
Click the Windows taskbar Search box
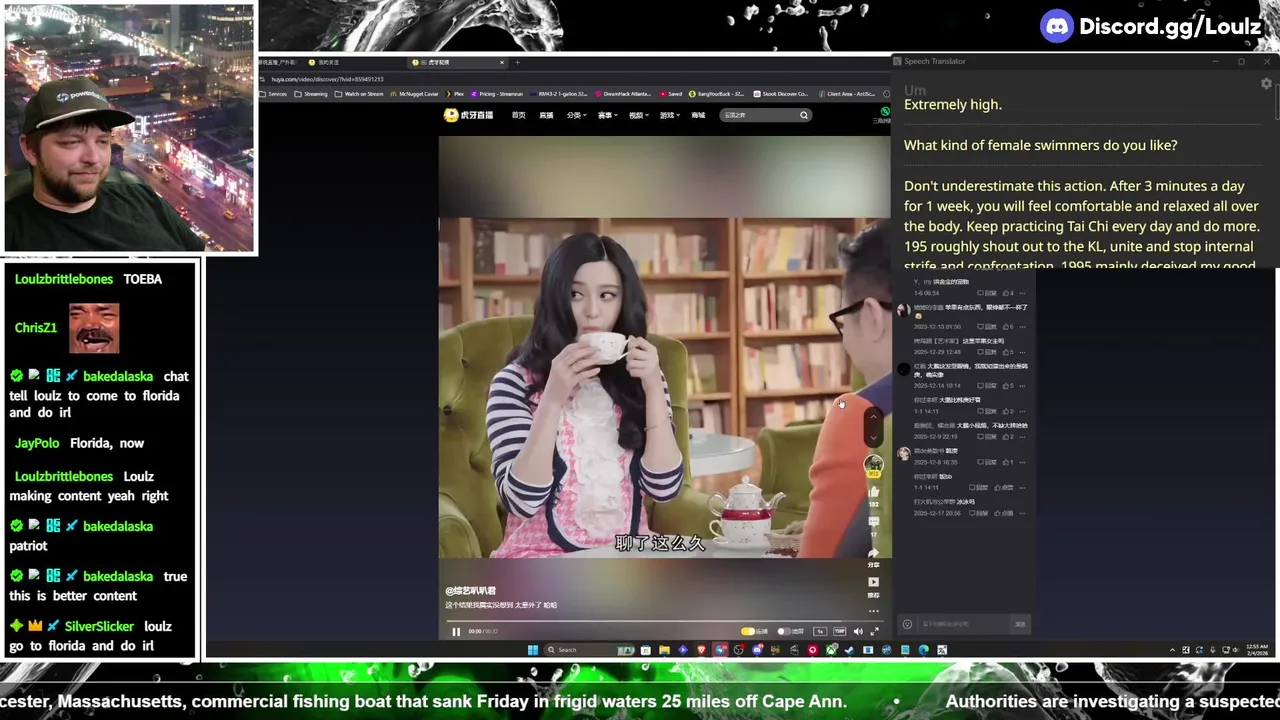pyautogui.click(x=589, y=649)
